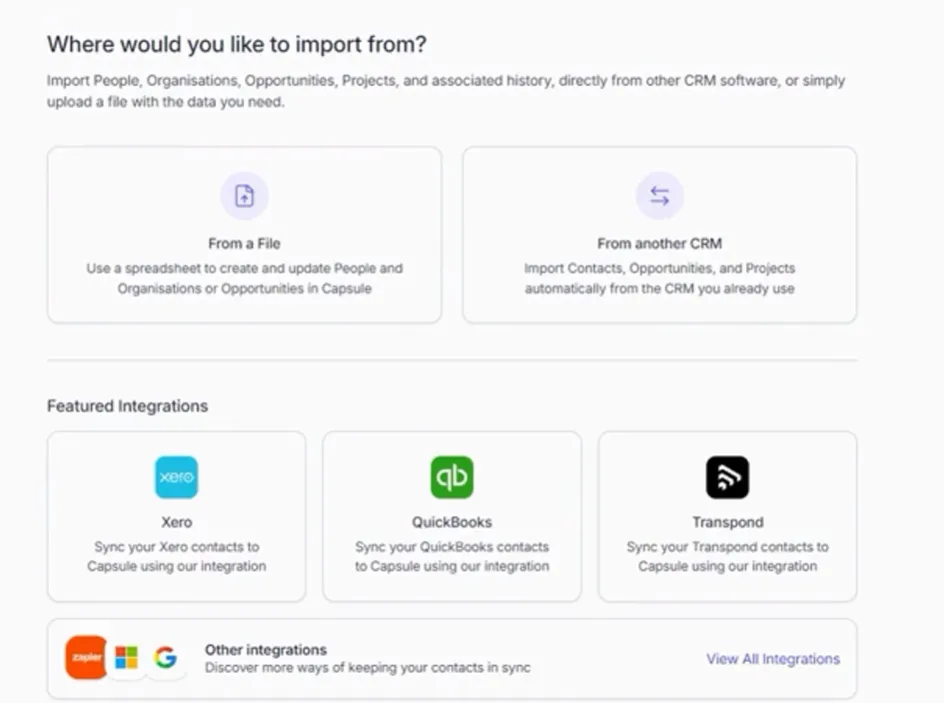Click the black Transpond logo
944x703 pixels.
tap(727, 478)
